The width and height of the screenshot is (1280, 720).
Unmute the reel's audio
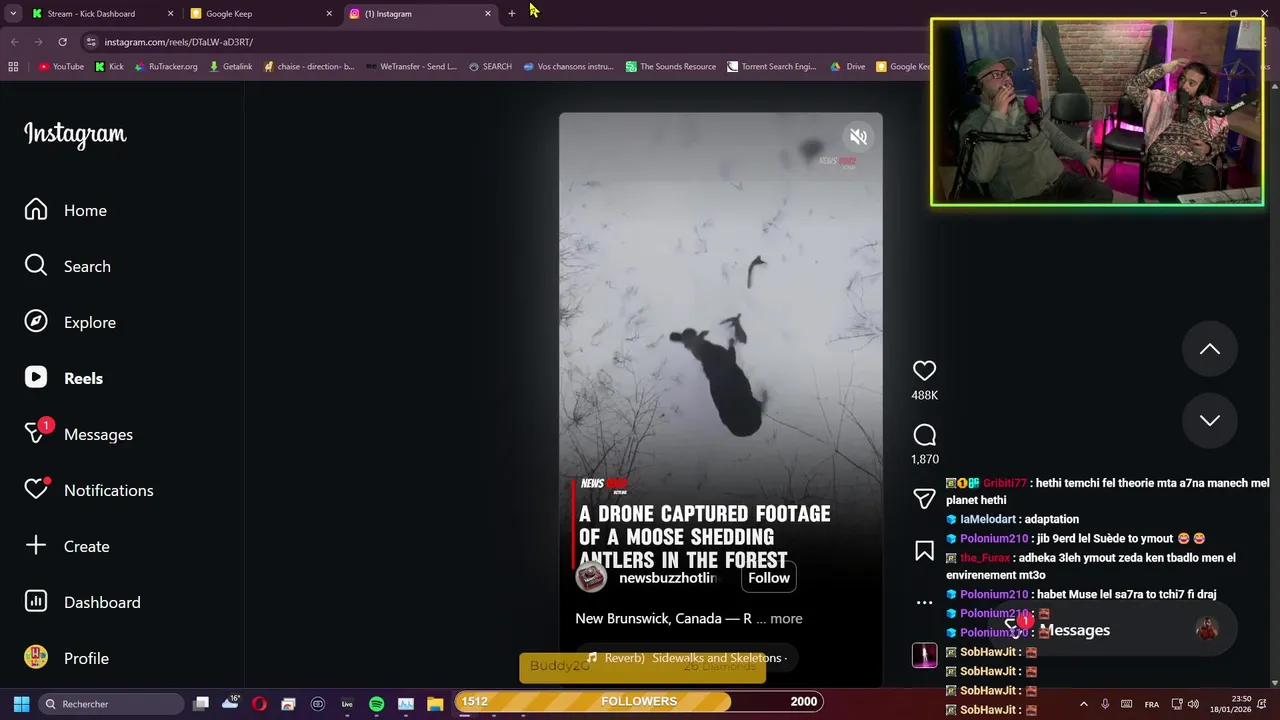(858, 137)
